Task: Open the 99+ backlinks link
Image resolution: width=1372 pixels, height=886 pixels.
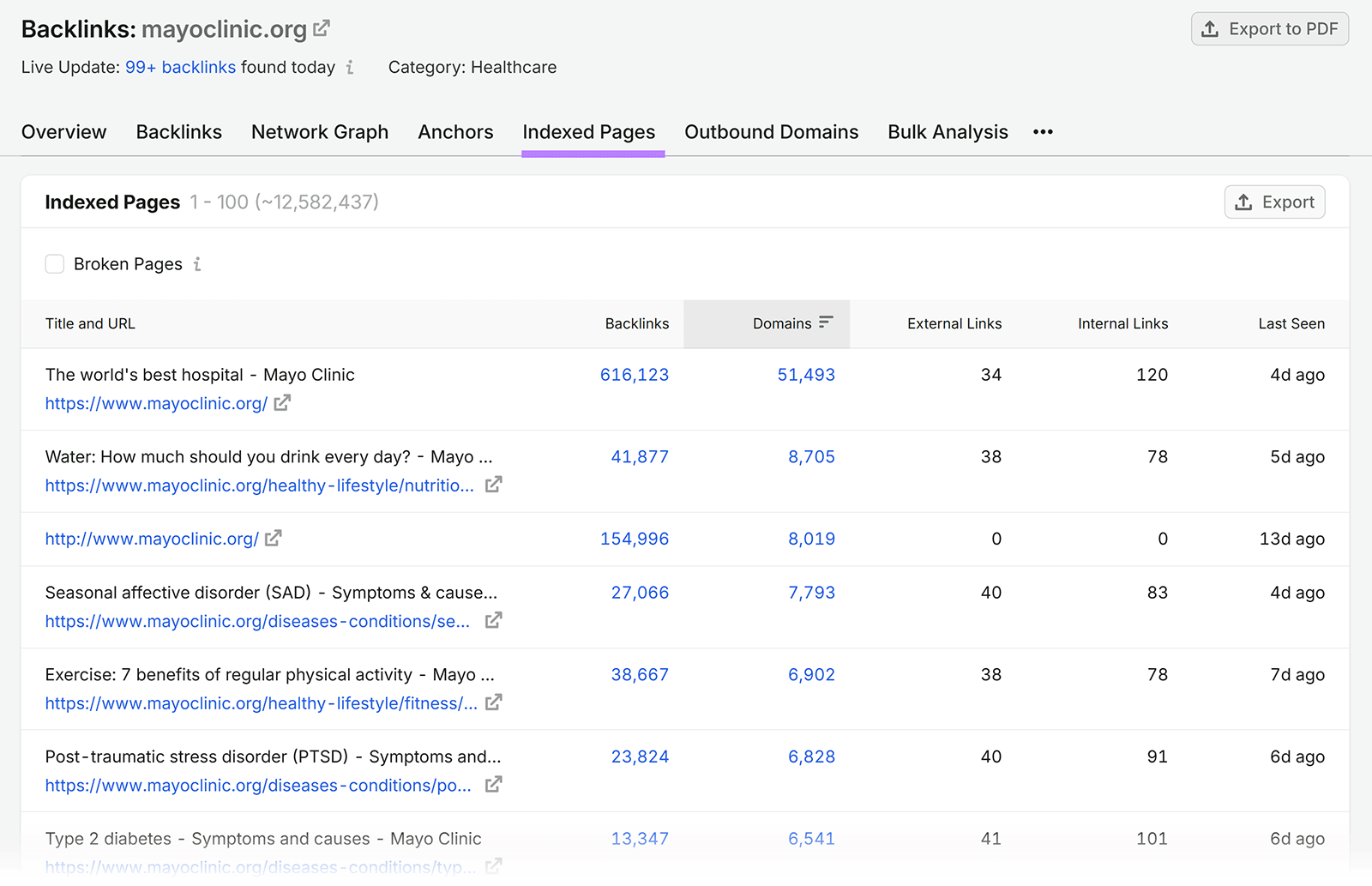Action: tap(180, 67)
